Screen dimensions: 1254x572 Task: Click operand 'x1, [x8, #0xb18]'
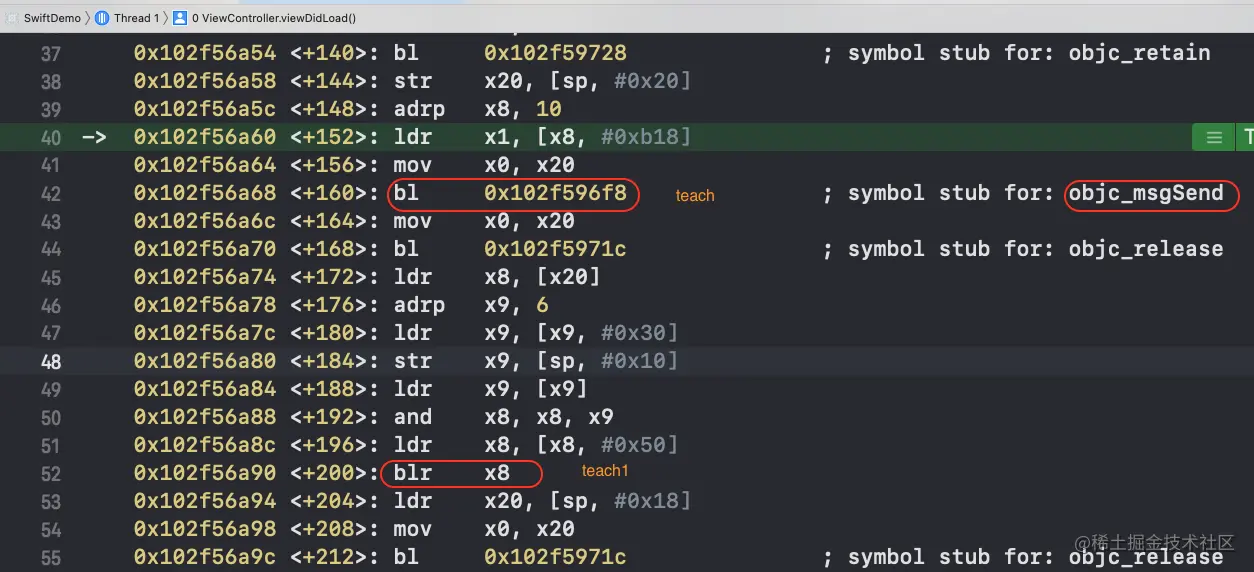(x=587, y=137)
